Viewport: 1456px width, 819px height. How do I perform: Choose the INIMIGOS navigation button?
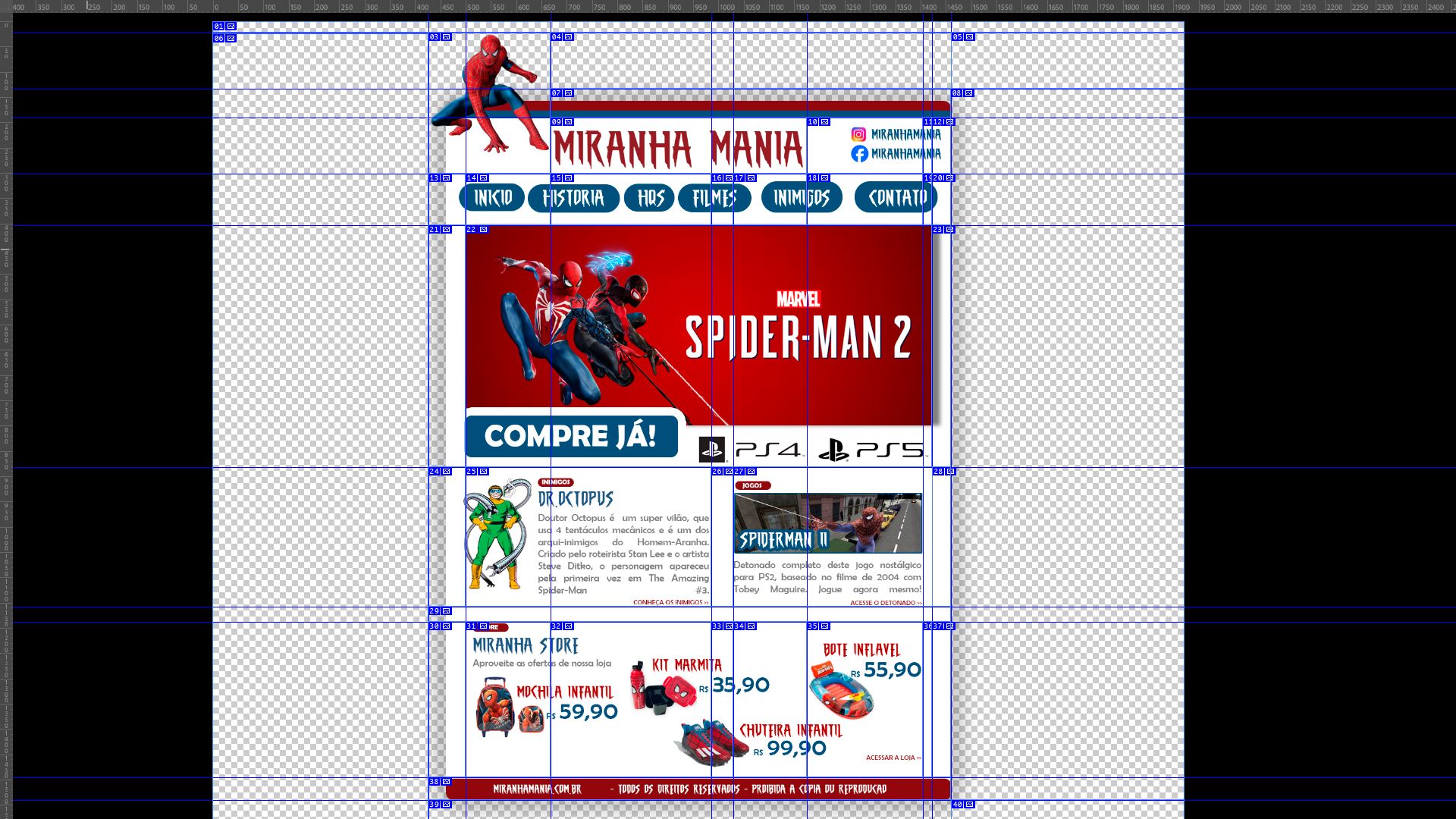802,198
